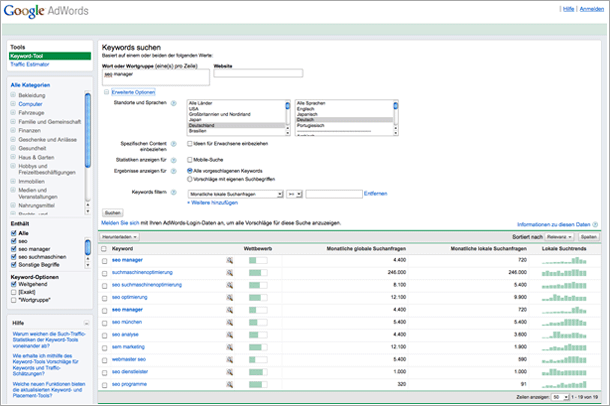Screen dimensions: 610x406
Task: Expand the Computer category
Action: [x=13, y=104]
